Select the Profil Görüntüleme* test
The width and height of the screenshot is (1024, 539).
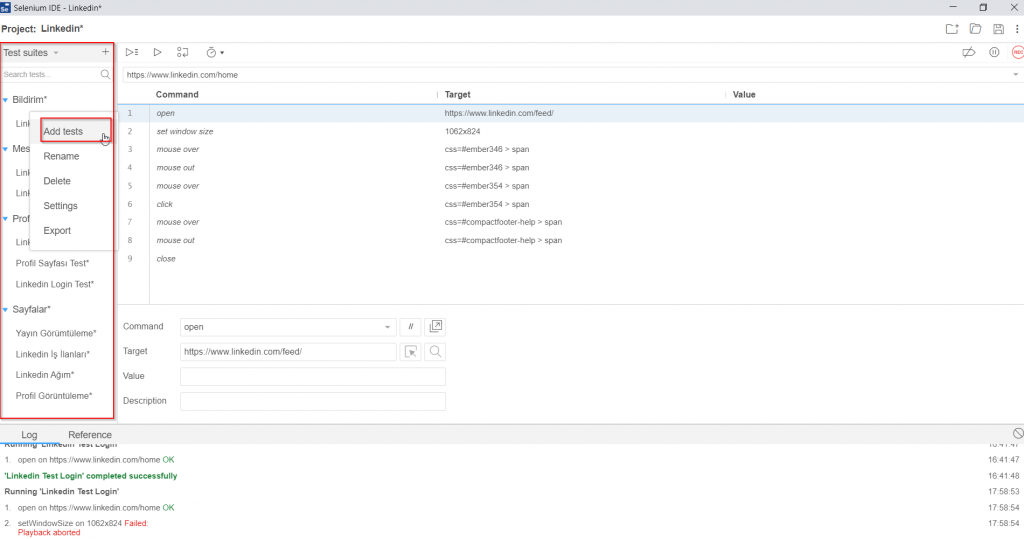[x=54, y=396]
